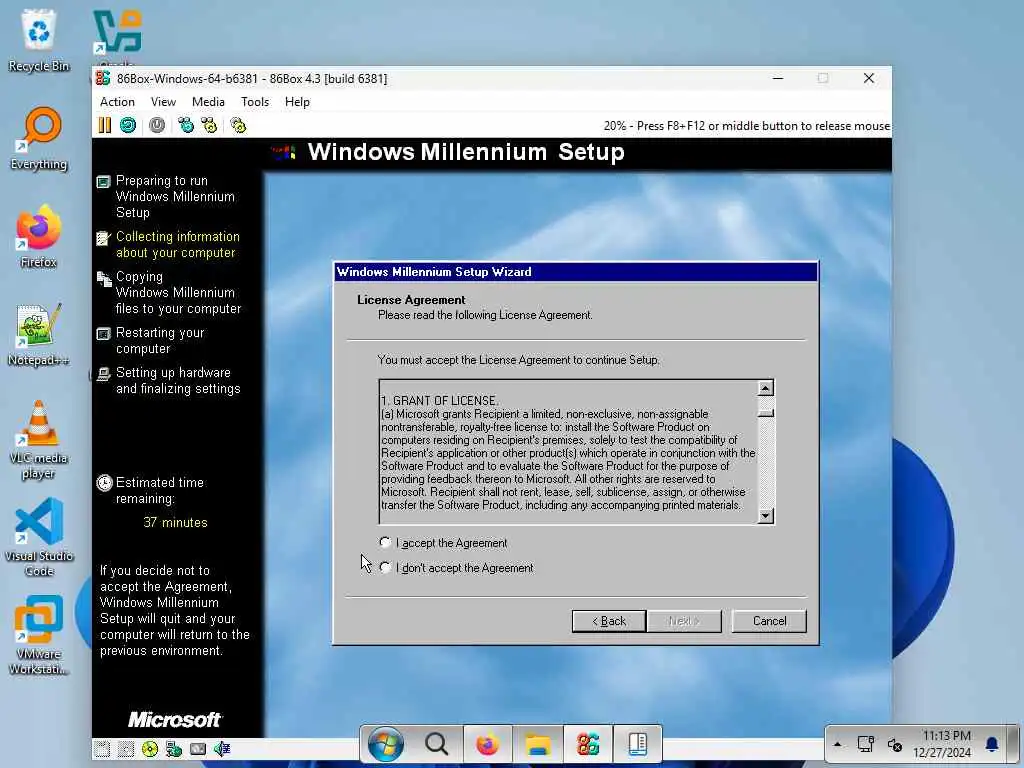Click second floppy drive status bar icon
Screen dimensions: 1024x768
126,749
